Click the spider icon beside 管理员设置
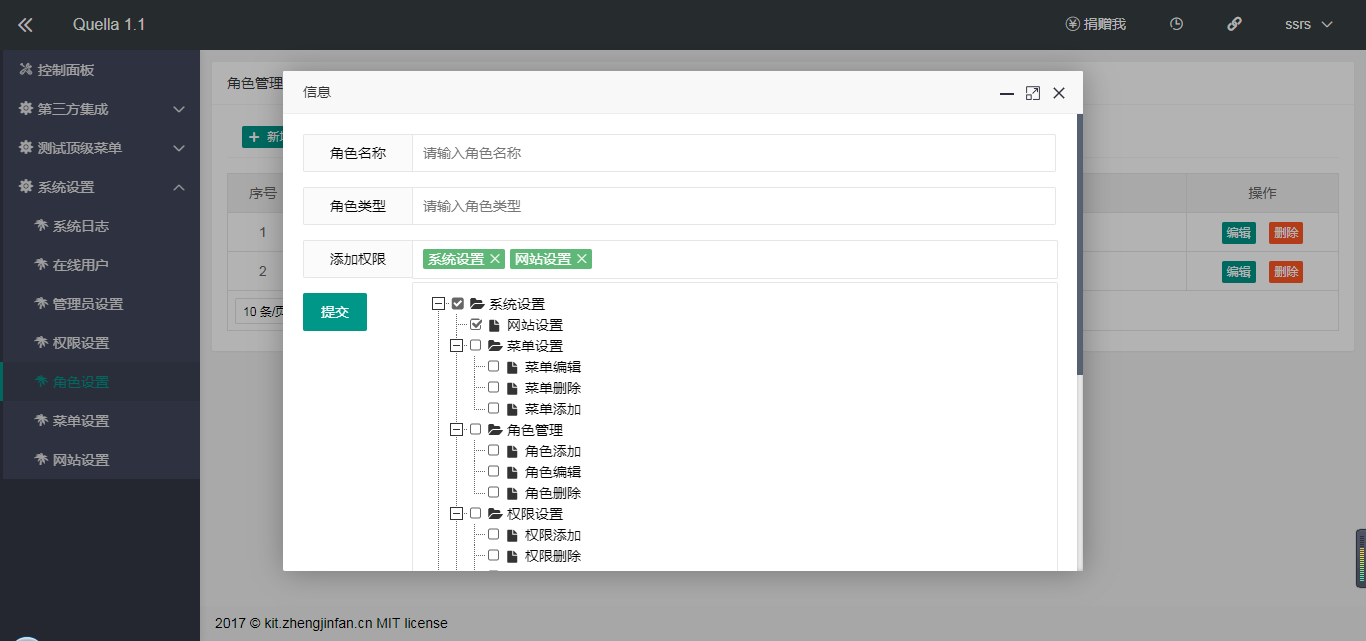 coord(41,304)
